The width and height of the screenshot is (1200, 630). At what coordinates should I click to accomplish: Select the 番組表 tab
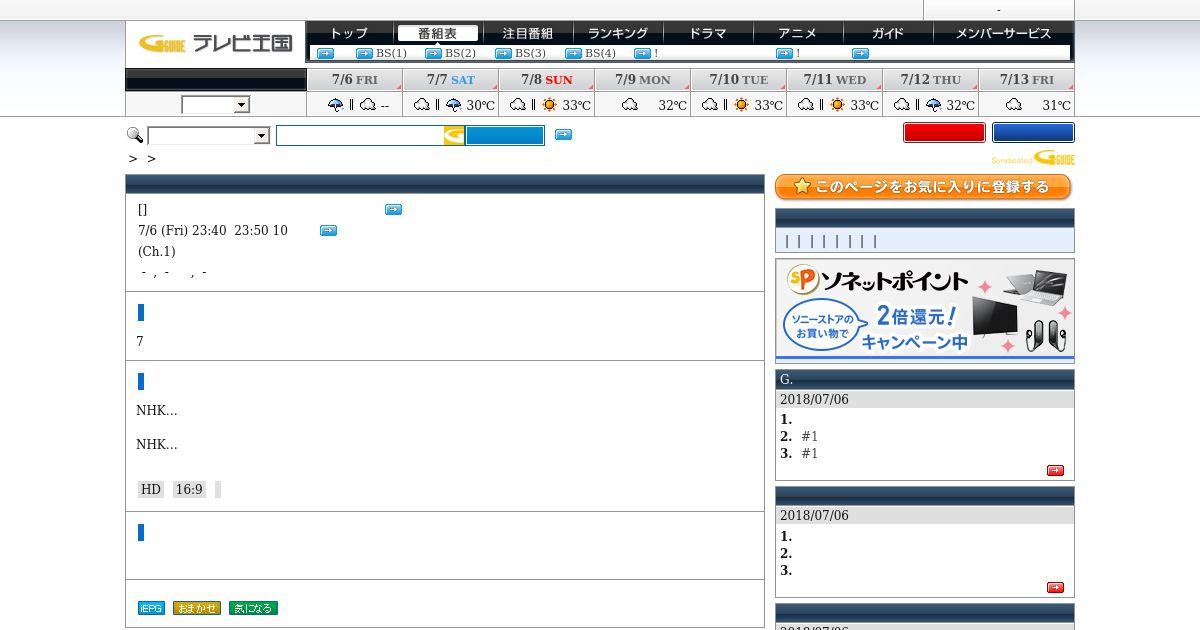pos(437,33)
